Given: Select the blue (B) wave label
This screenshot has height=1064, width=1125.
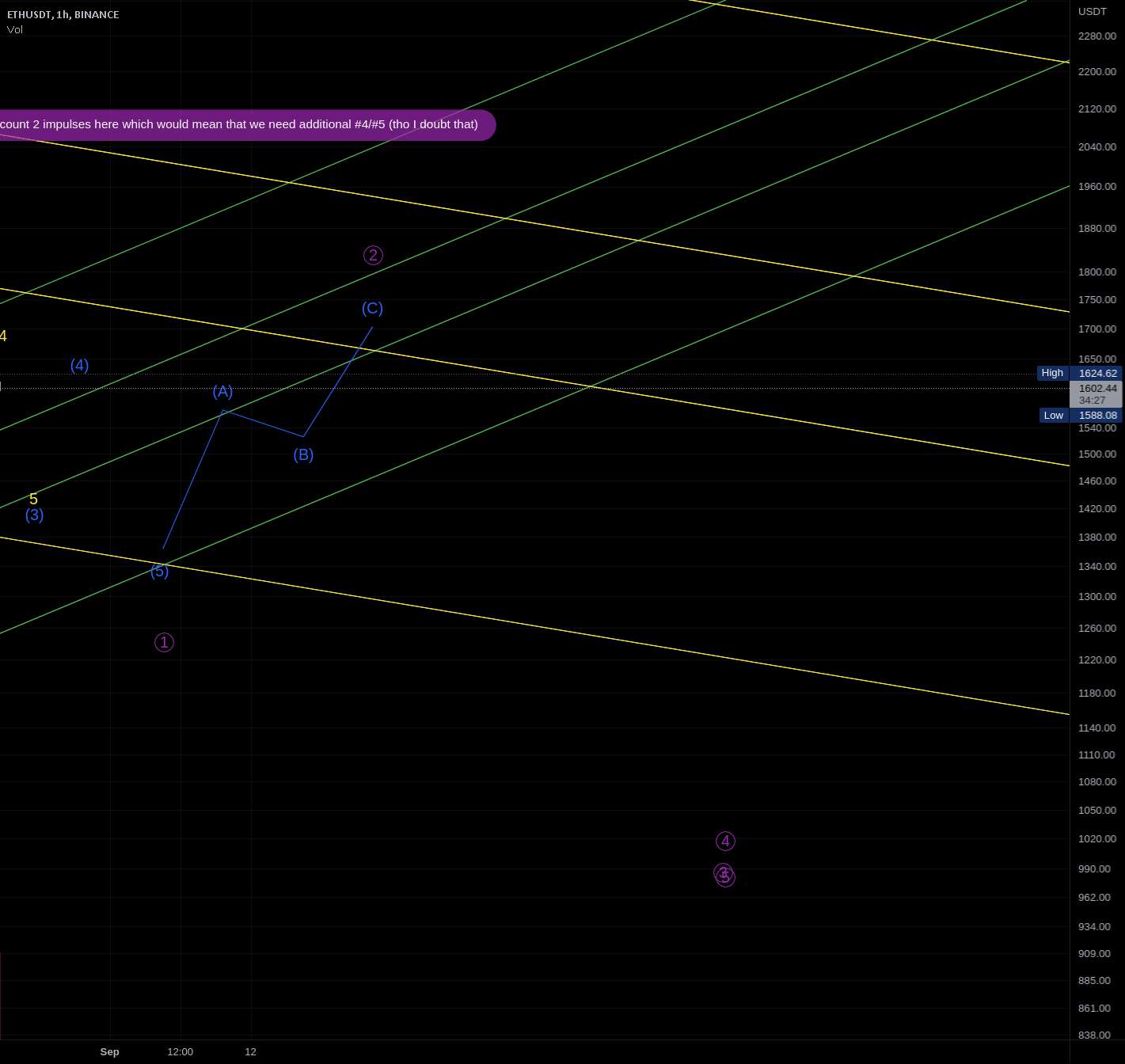Looking at the screenshot, I should pos(303,454).
